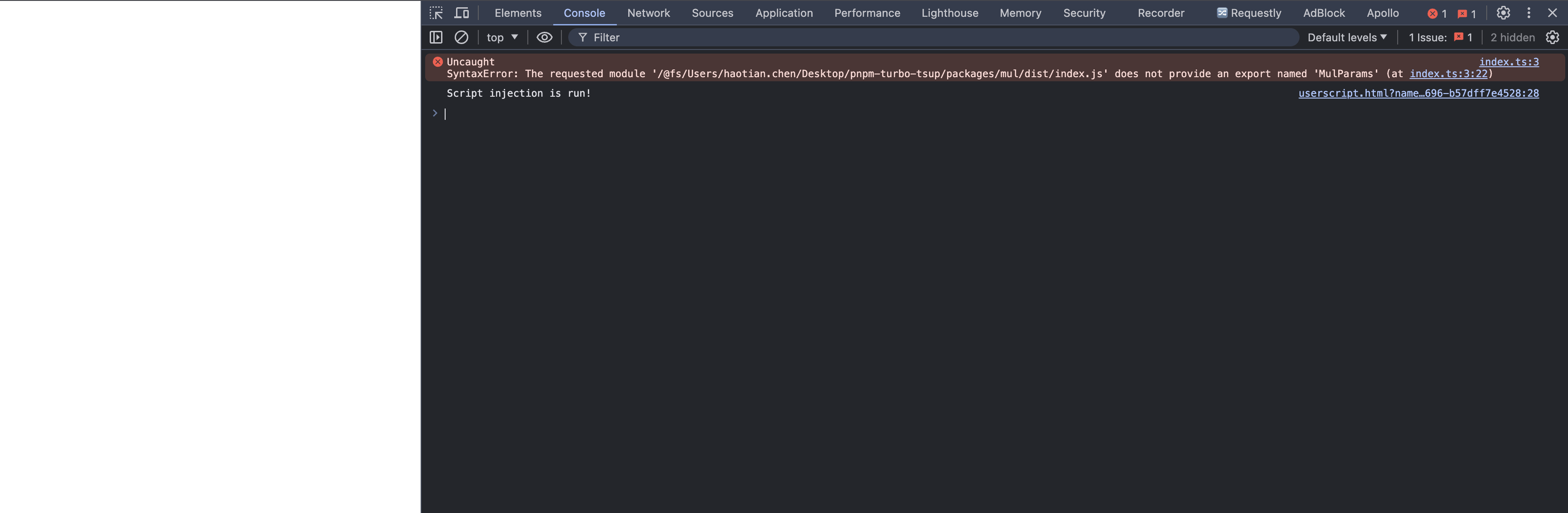The width and height of the screenshot is (1568, 513).
Task: Create a live expression with eye icon
Action: tap(544, 37)
